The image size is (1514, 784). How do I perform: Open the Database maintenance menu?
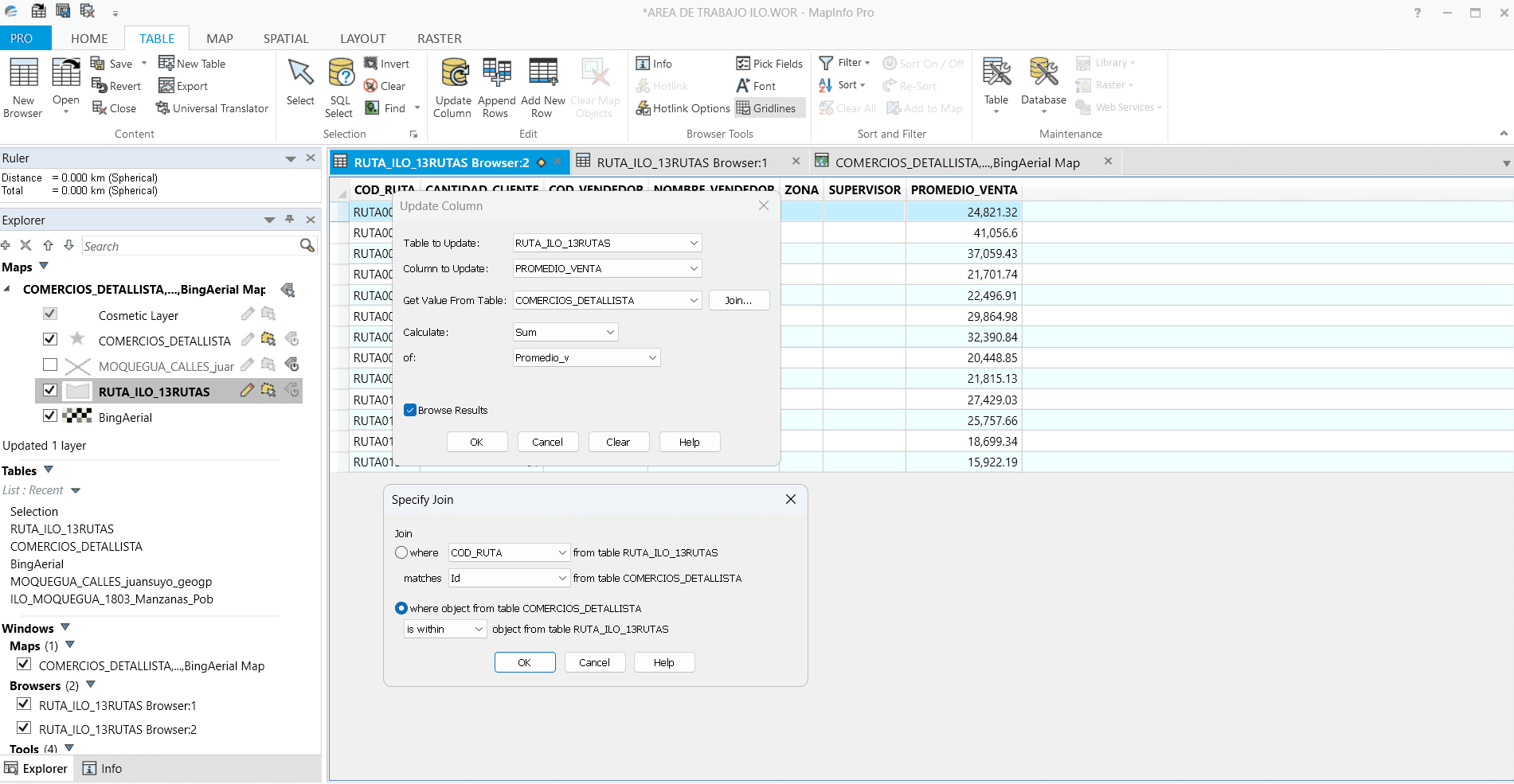tap(1043, 86)
